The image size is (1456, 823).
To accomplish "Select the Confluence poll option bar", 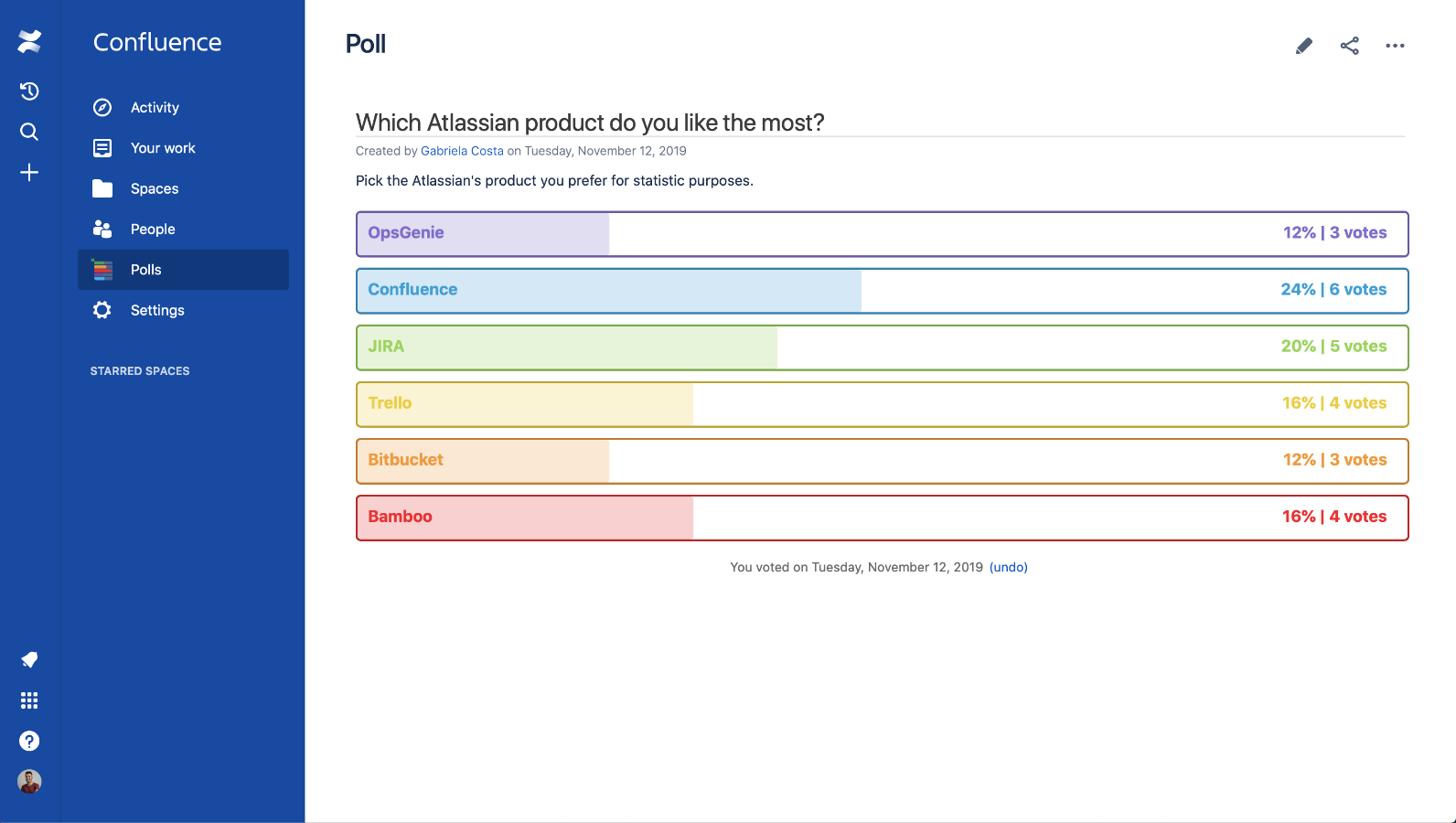I will (x=882, y=291).
